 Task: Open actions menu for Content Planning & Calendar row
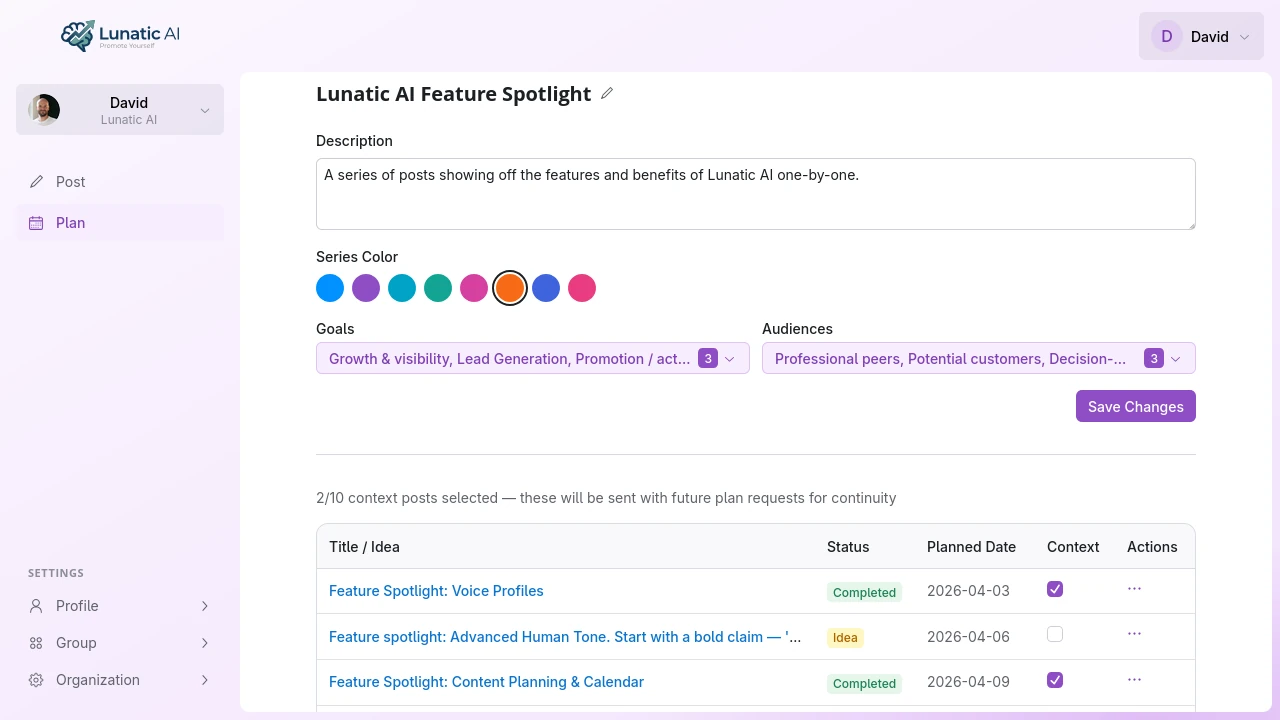pos(1134,680)
